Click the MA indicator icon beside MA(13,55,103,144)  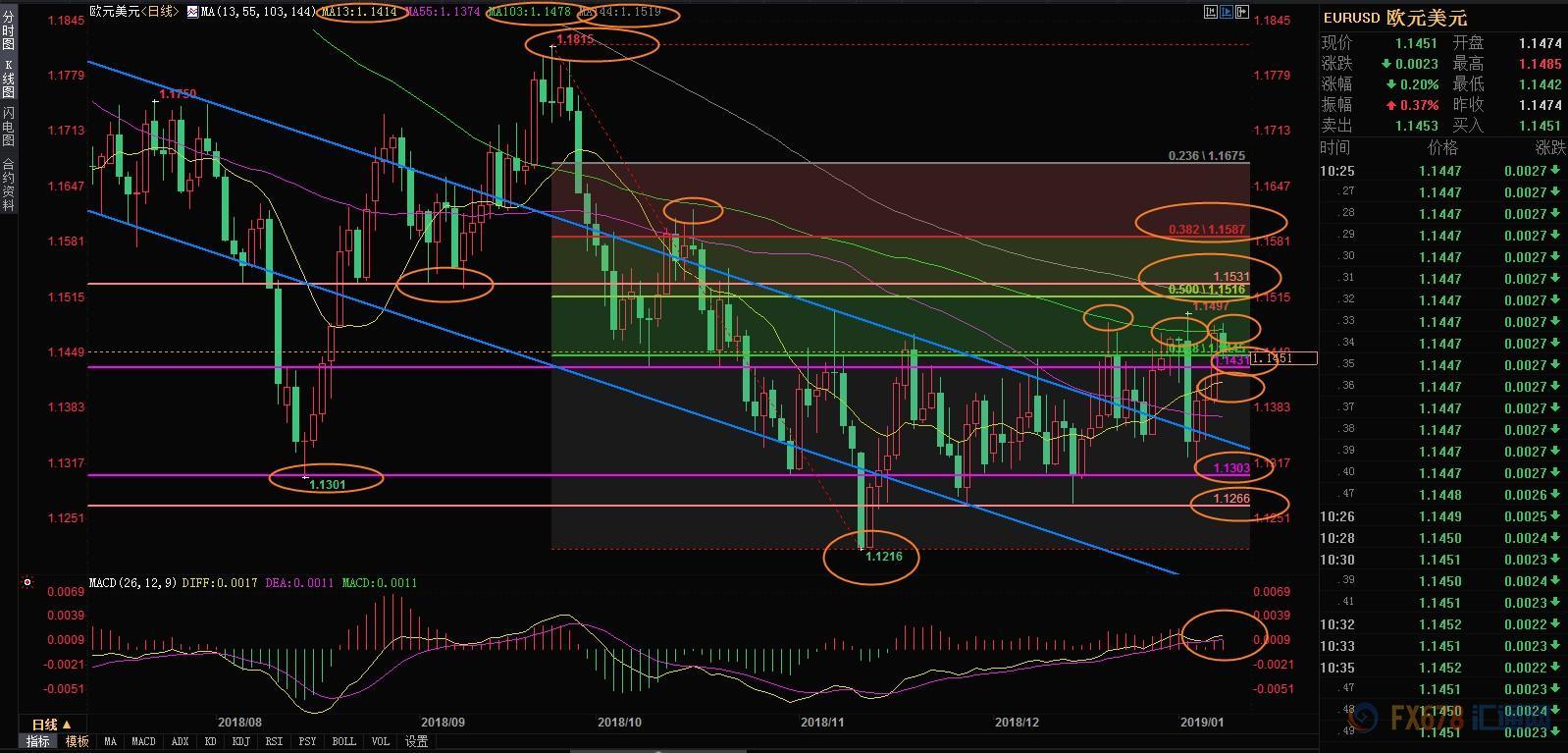[193, 13]
